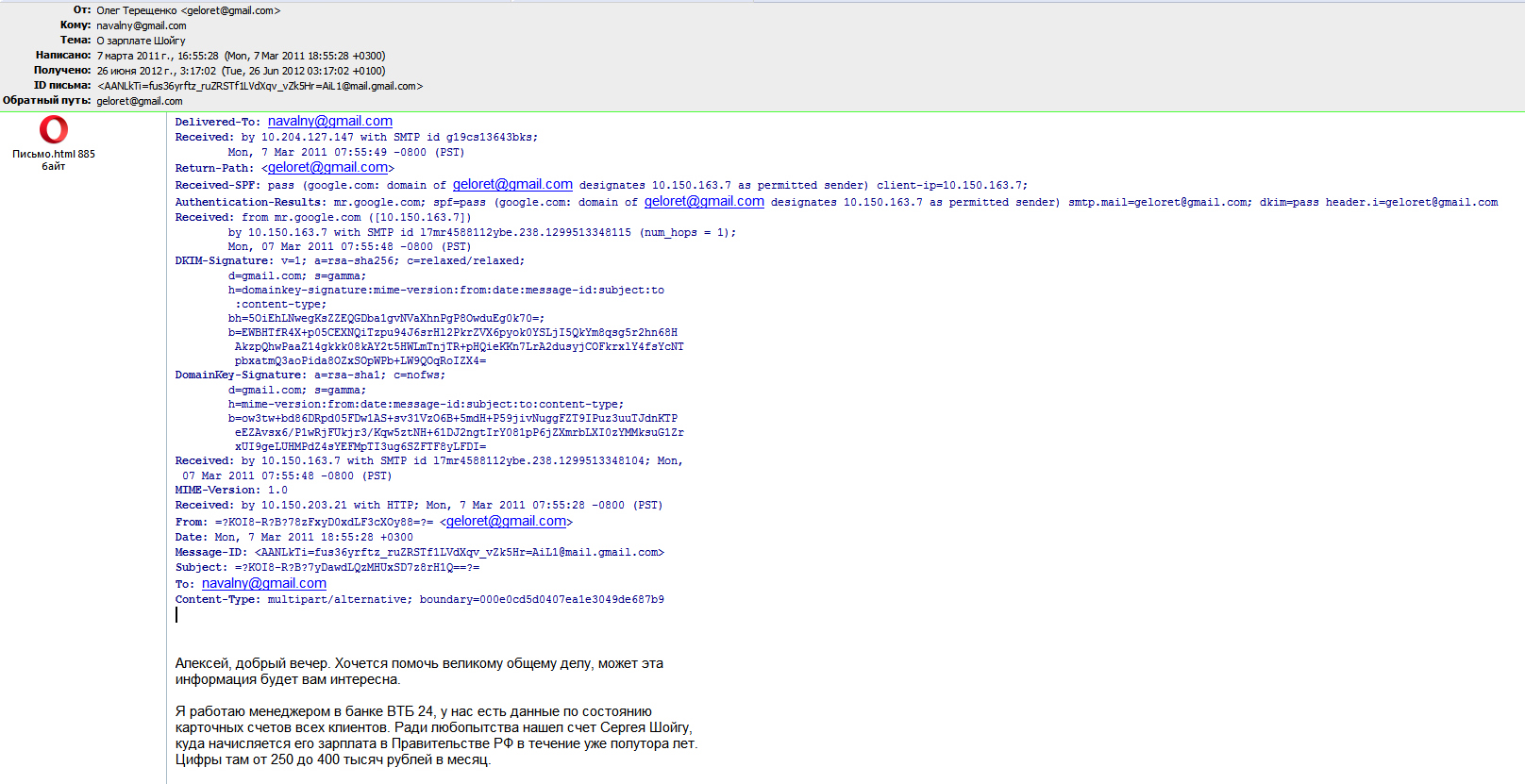Viewport: 1525px width, 784px height.
Task: Open geloret@gmail.com link in From header line
Action: pyautogui.click(x=506, y=521)
